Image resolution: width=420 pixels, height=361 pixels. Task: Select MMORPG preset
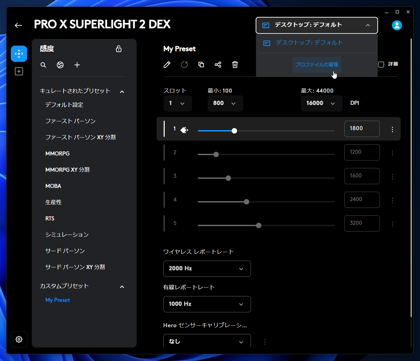[x=57, y=154]
